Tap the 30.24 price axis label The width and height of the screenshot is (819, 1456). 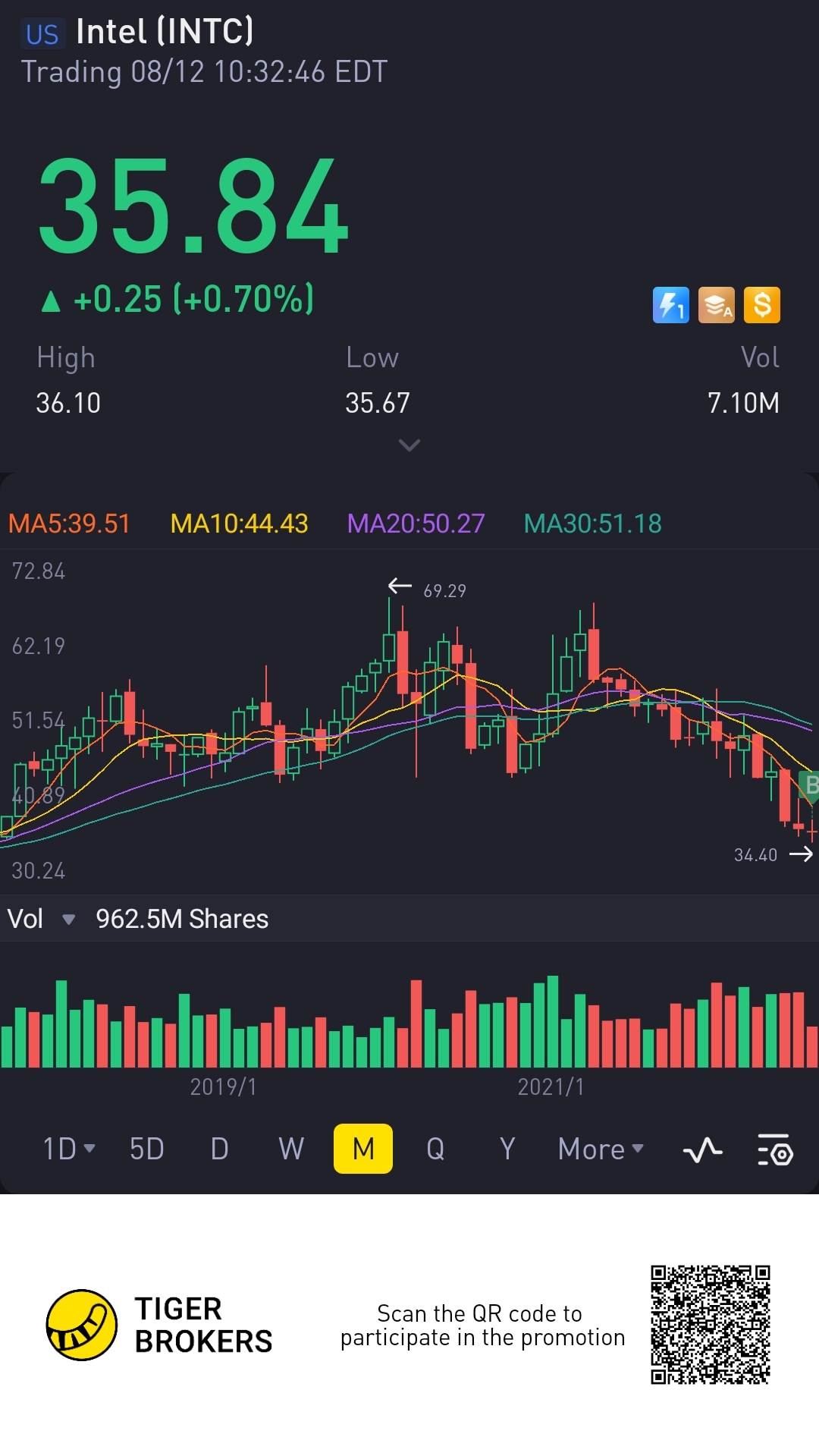(x=39, y=870)
